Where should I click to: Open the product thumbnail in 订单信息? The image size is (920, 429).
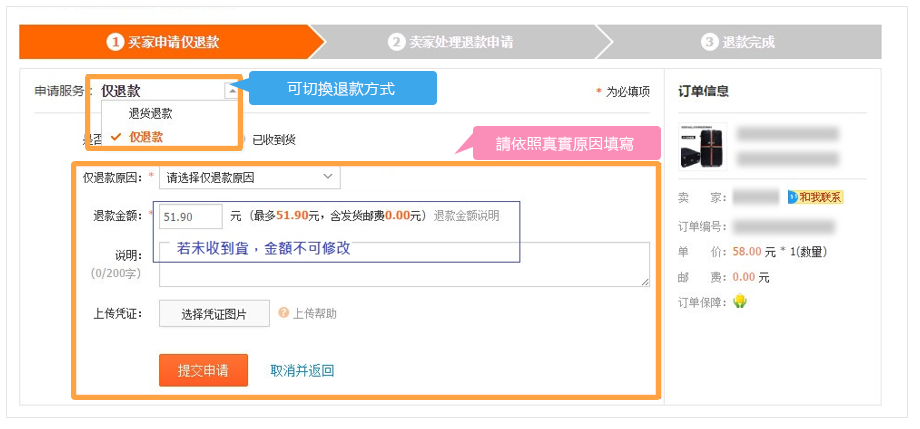702,145
